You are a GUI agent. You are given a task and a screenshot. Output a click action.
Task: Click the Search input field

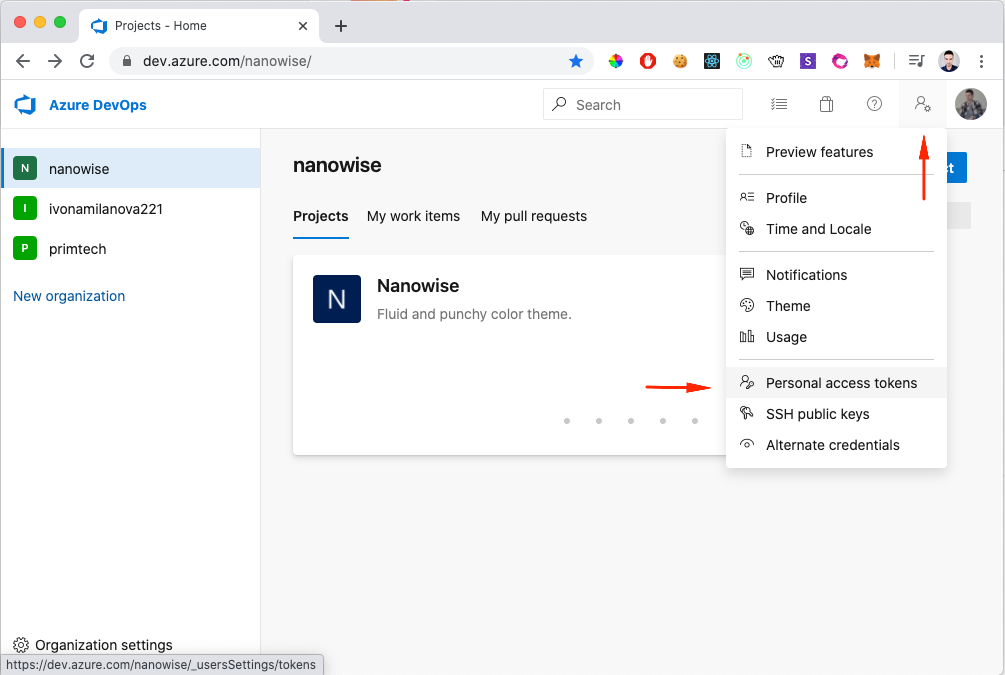tap(643, 104)
